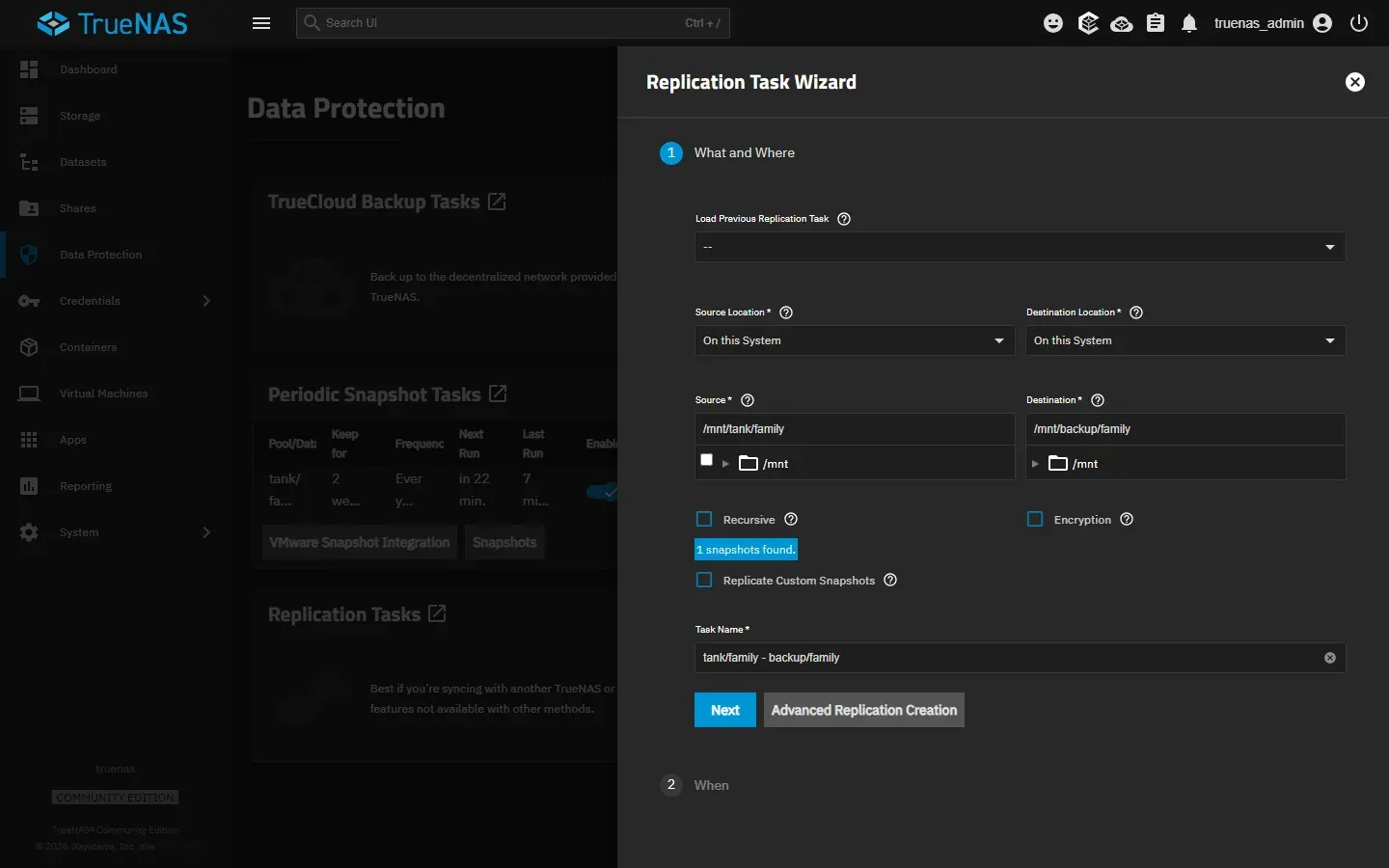Edit the Source path field
The width and height of the screenshot is (1389, 868).
point(855,429)
